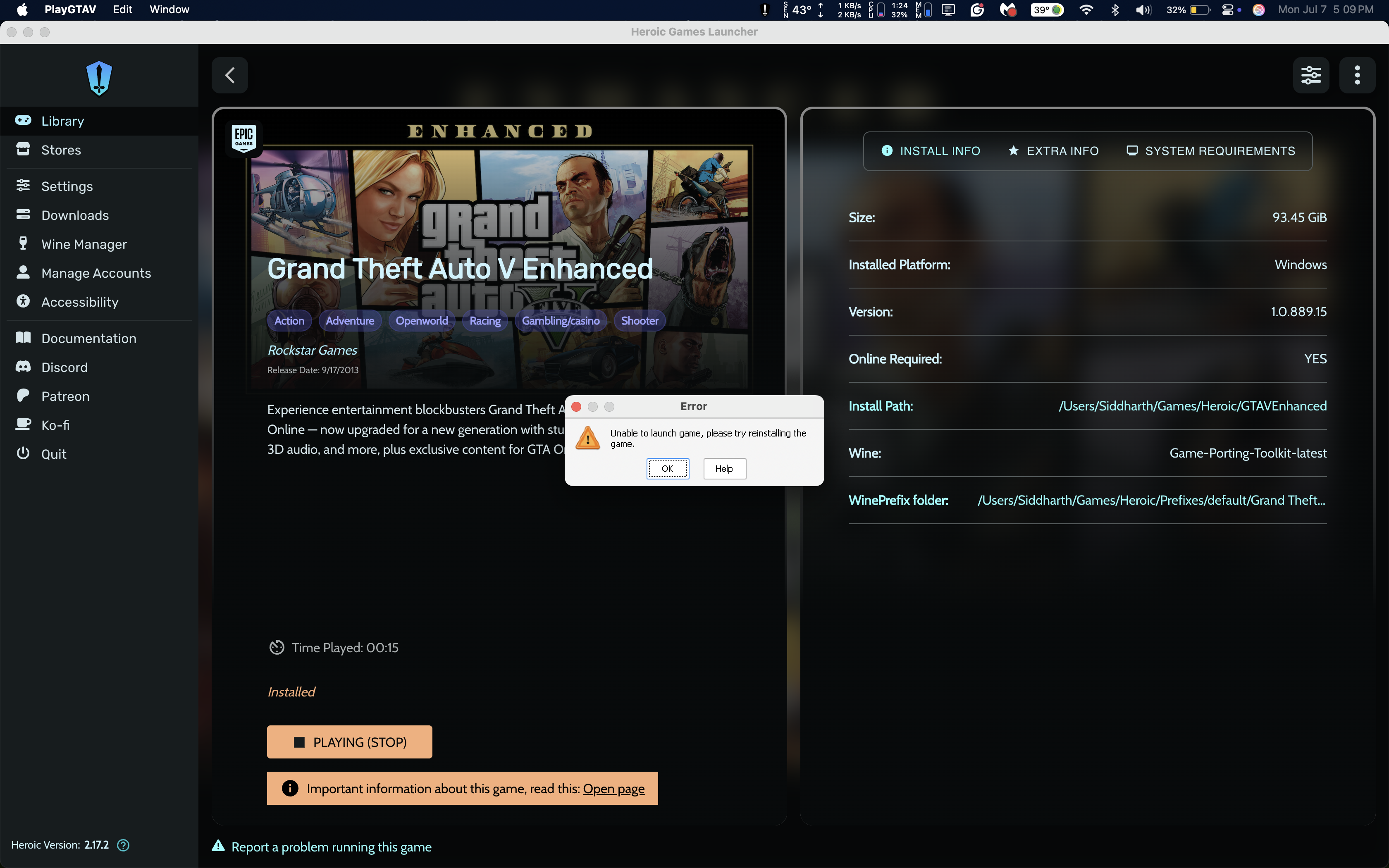Click the Ko-fi cup icon
This screenshot has height=868, width=1389.
click(x=23, y=424)
